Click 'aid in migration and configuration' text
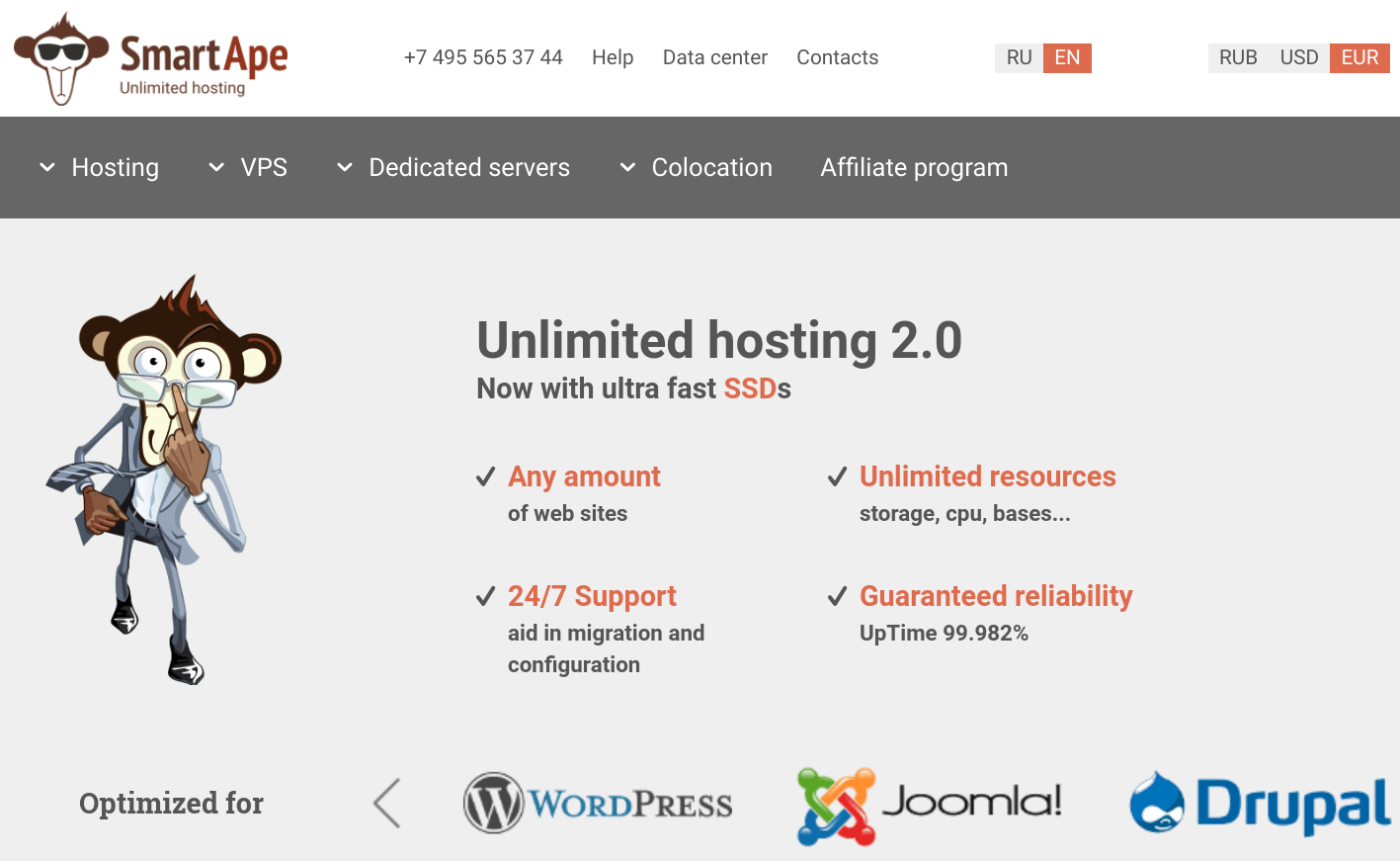The image size is (1400, 861). (606, 648)
